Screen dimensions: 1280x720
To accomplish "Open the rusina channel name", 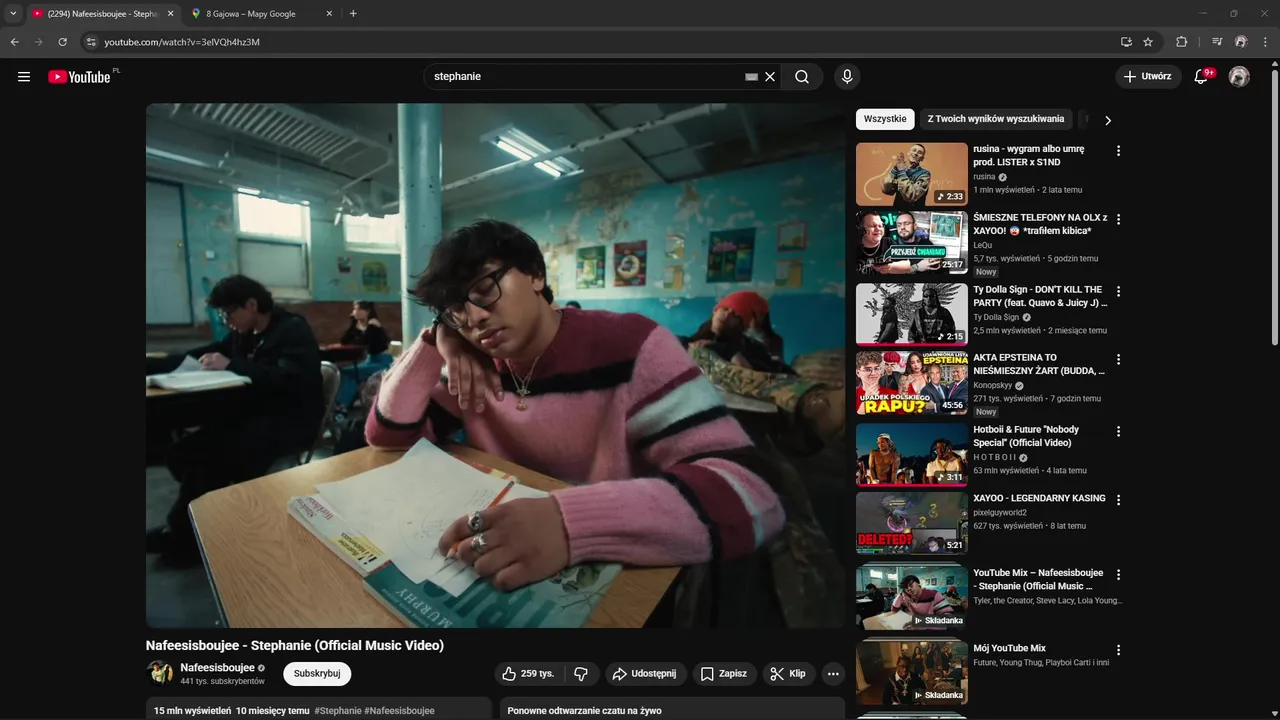I will point(984,176).
